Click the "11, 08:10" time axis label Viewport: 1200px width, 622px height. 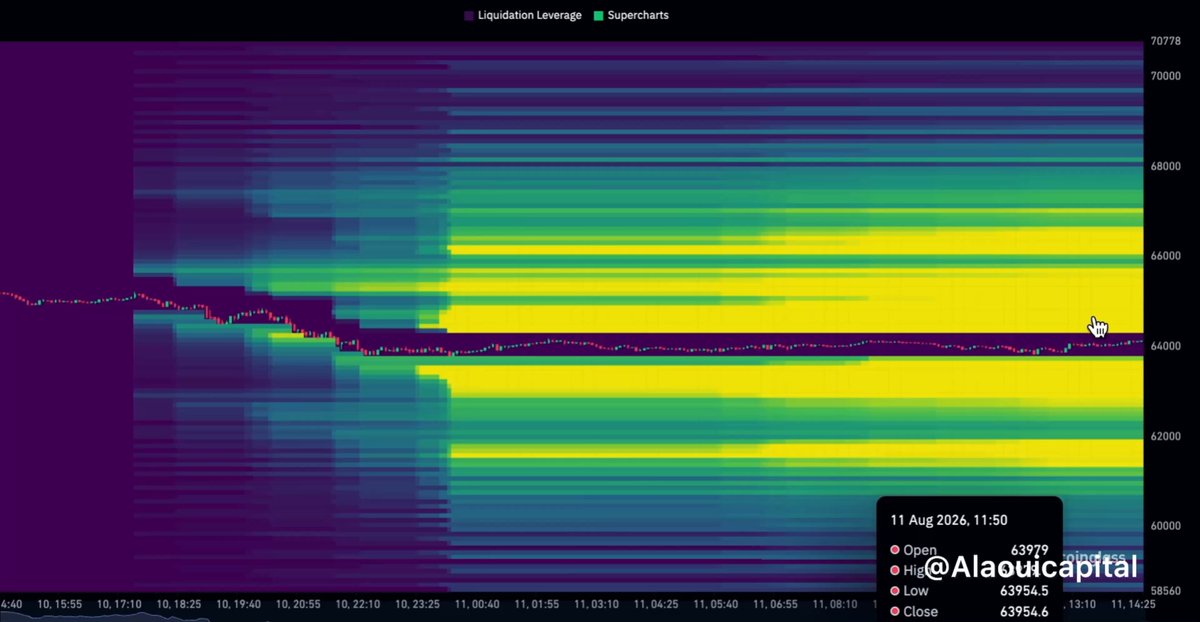point(836,604)
